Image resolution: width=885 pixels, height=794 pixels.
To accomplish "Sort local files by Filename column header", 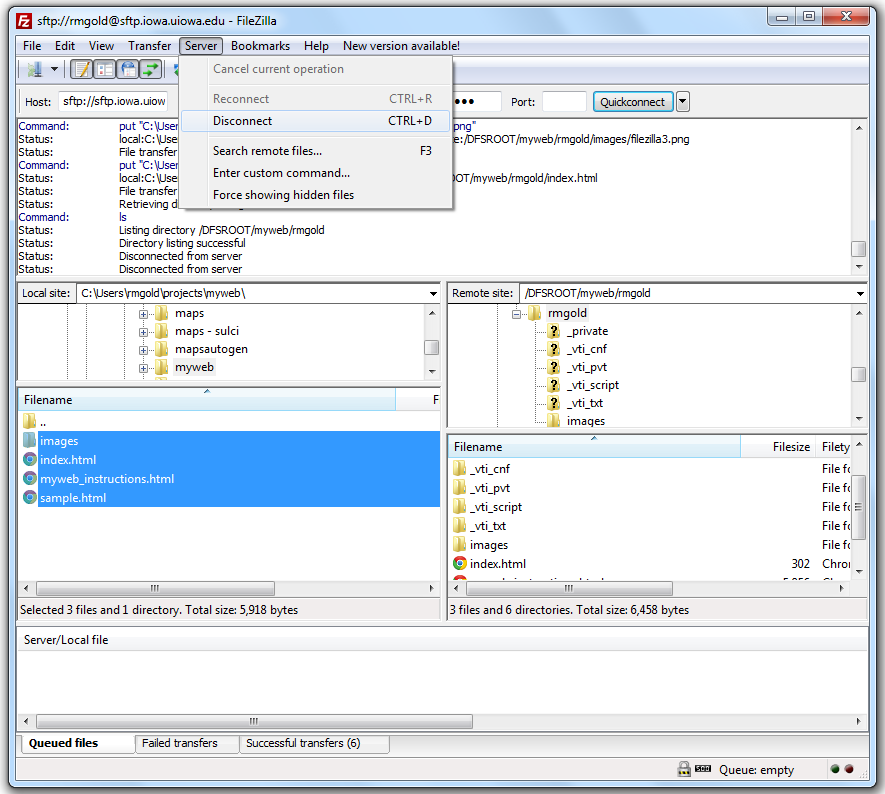I will 207,400.
